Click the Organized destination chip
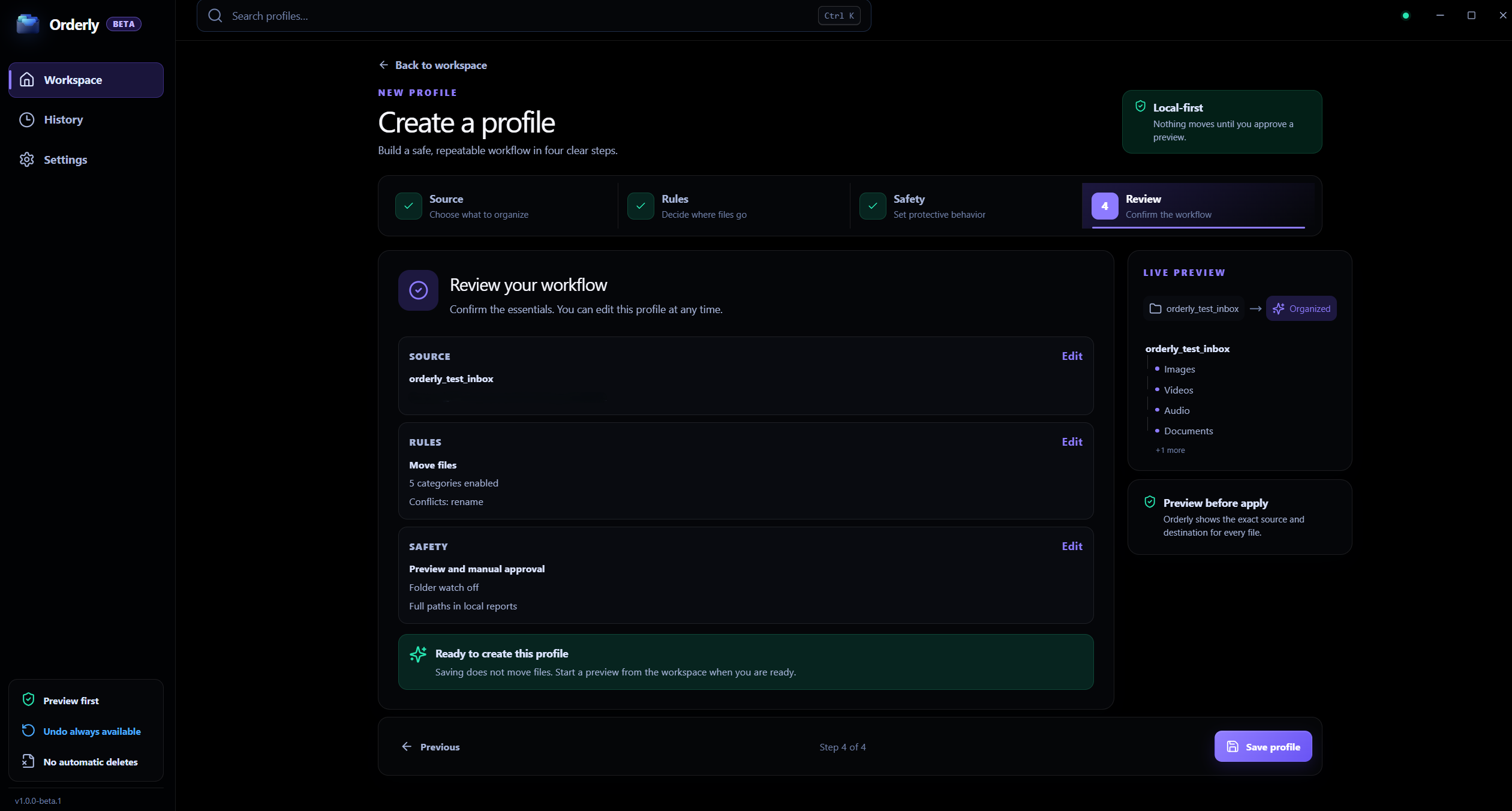 1301,308
